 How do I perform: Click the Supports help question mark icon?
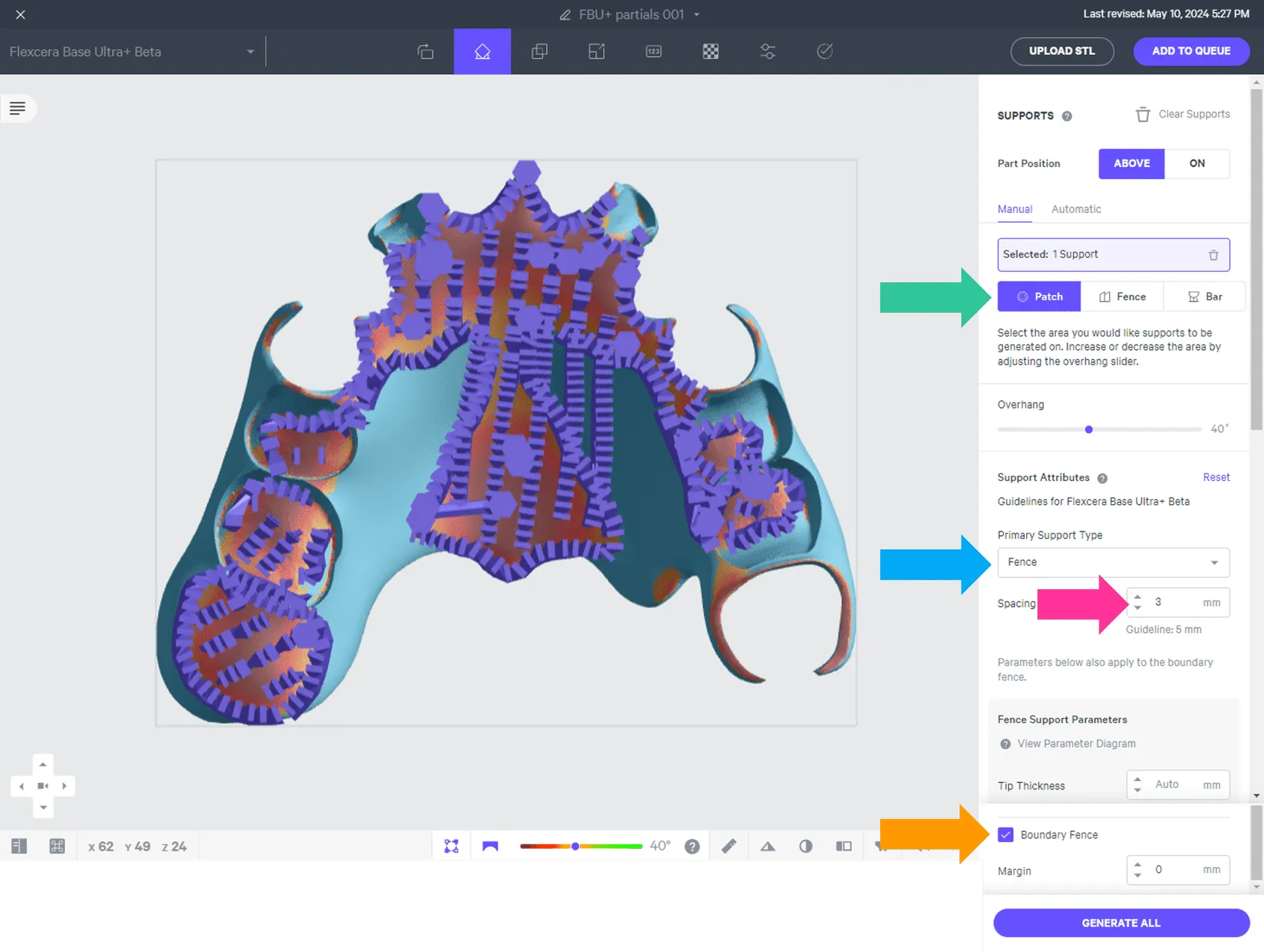1067,116
